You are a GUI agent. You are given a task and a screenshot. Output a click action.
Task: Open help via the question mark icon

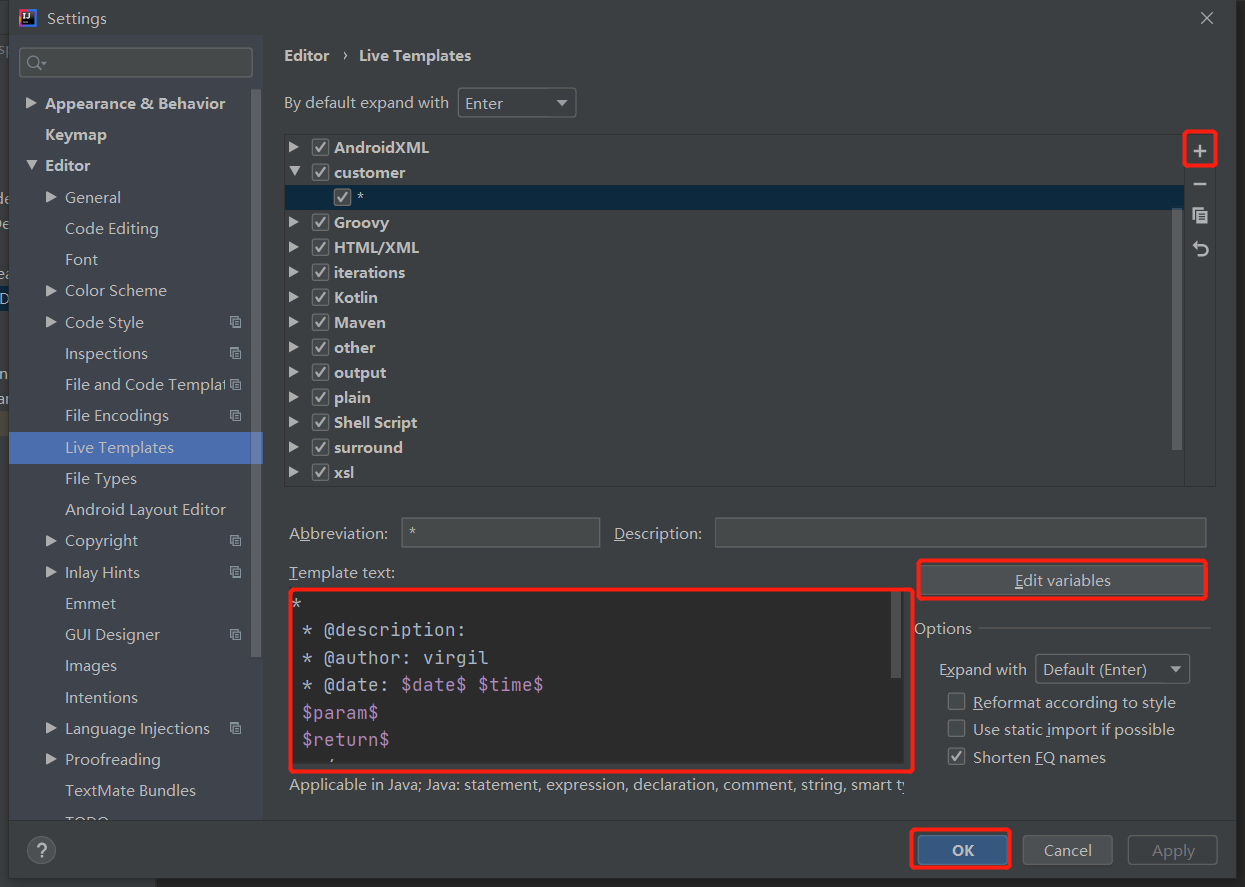click(41, 850)
